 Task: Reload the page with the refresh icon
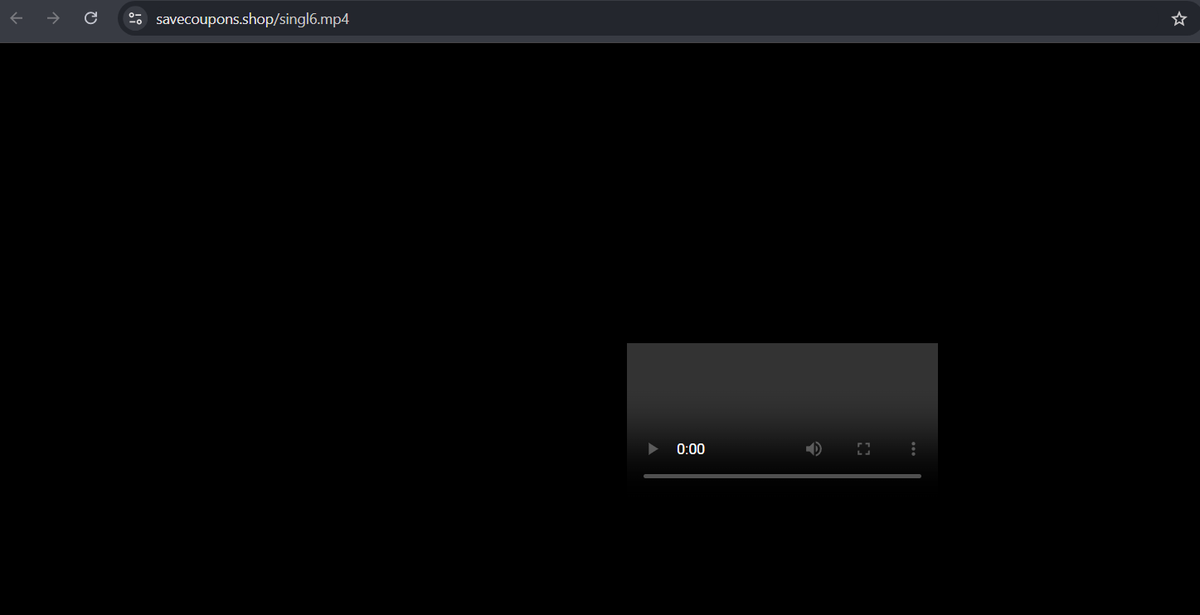point(91,18)
